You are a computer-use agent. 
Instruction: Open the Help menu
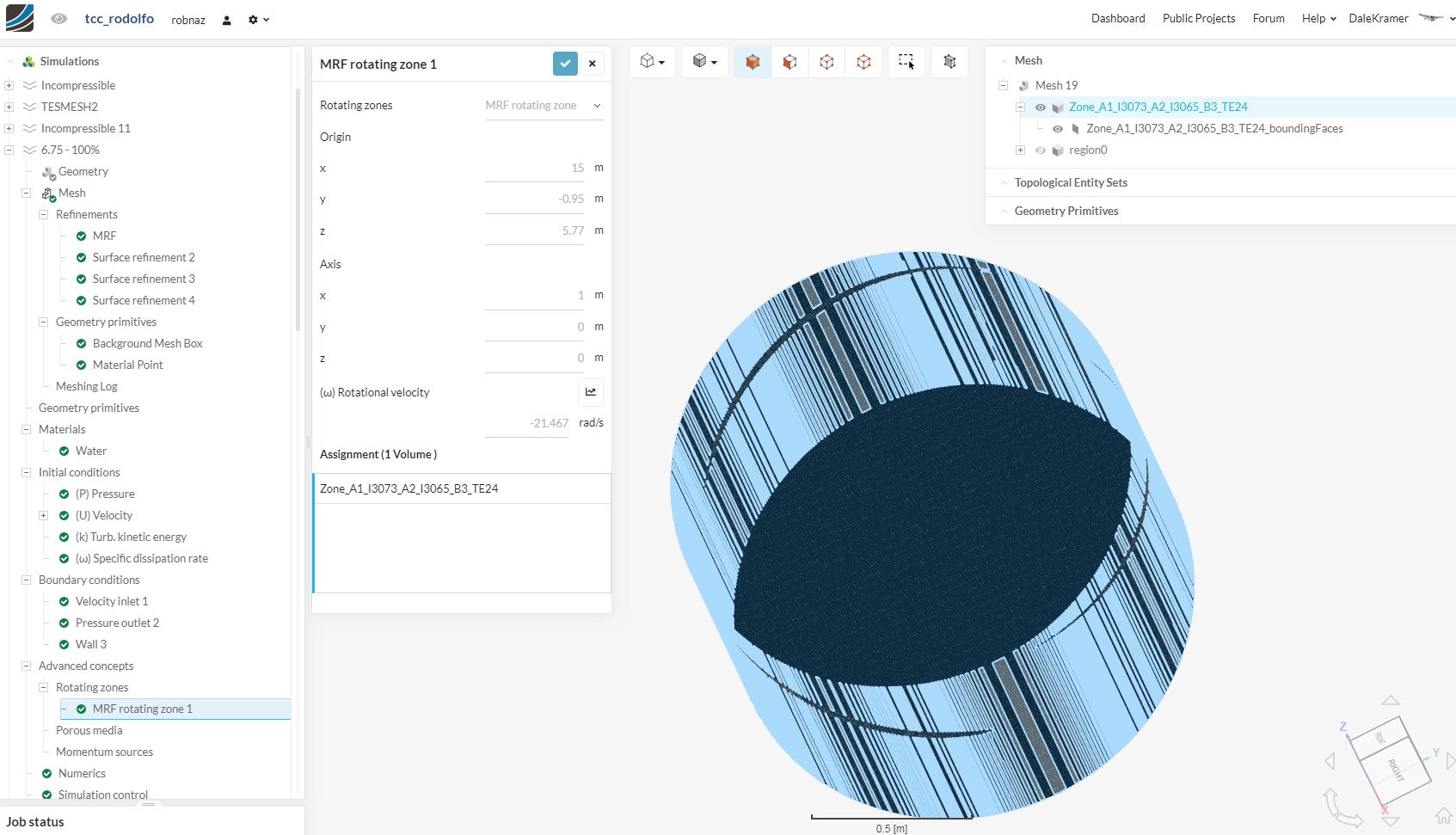point(1318,19)
